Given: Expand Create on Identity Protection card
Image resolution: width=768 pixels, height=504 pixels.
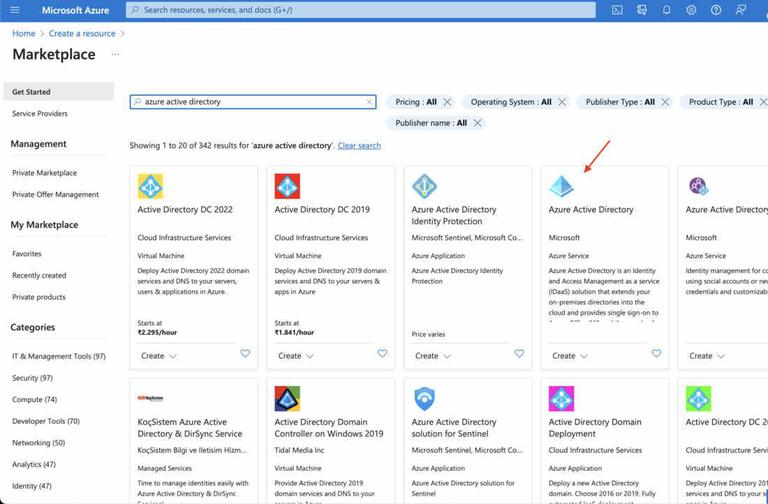Looking at the screenshot, I should point(432,356).
